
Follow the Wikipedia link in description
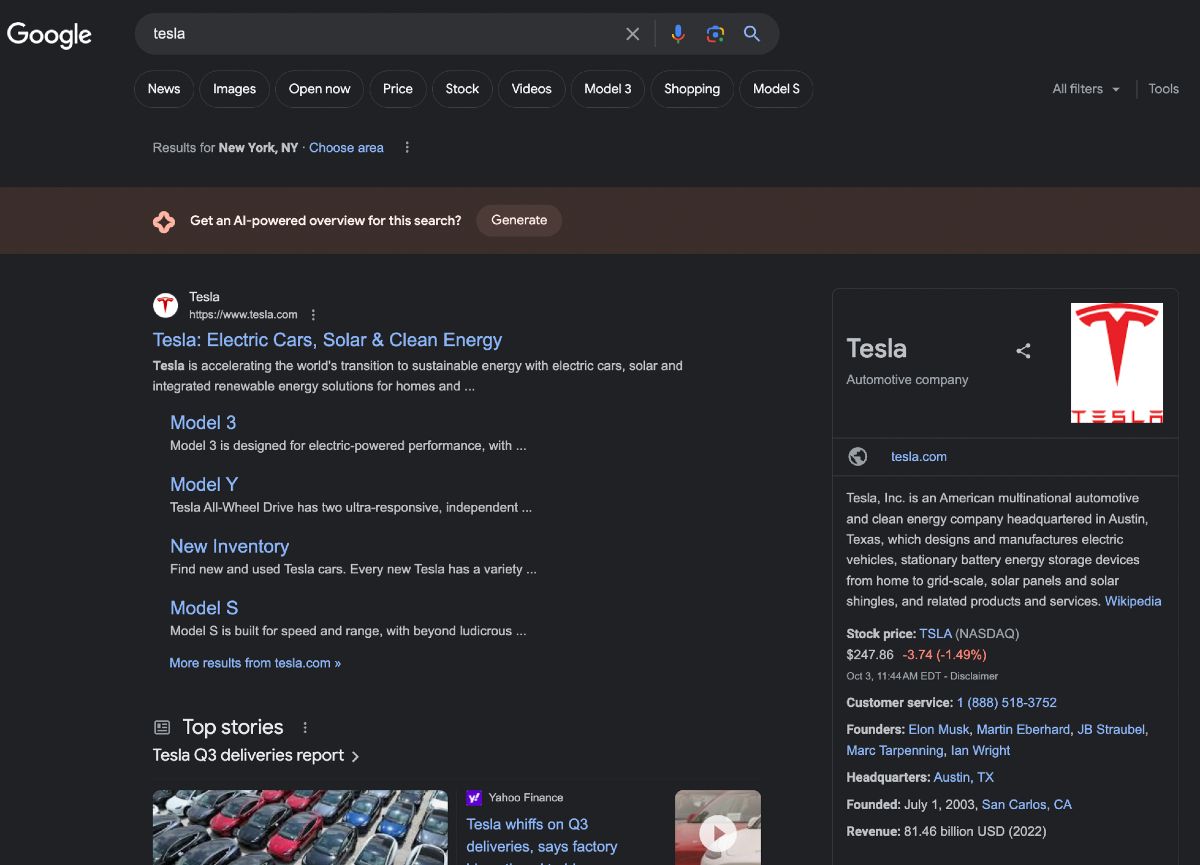tap(1133, 601)
